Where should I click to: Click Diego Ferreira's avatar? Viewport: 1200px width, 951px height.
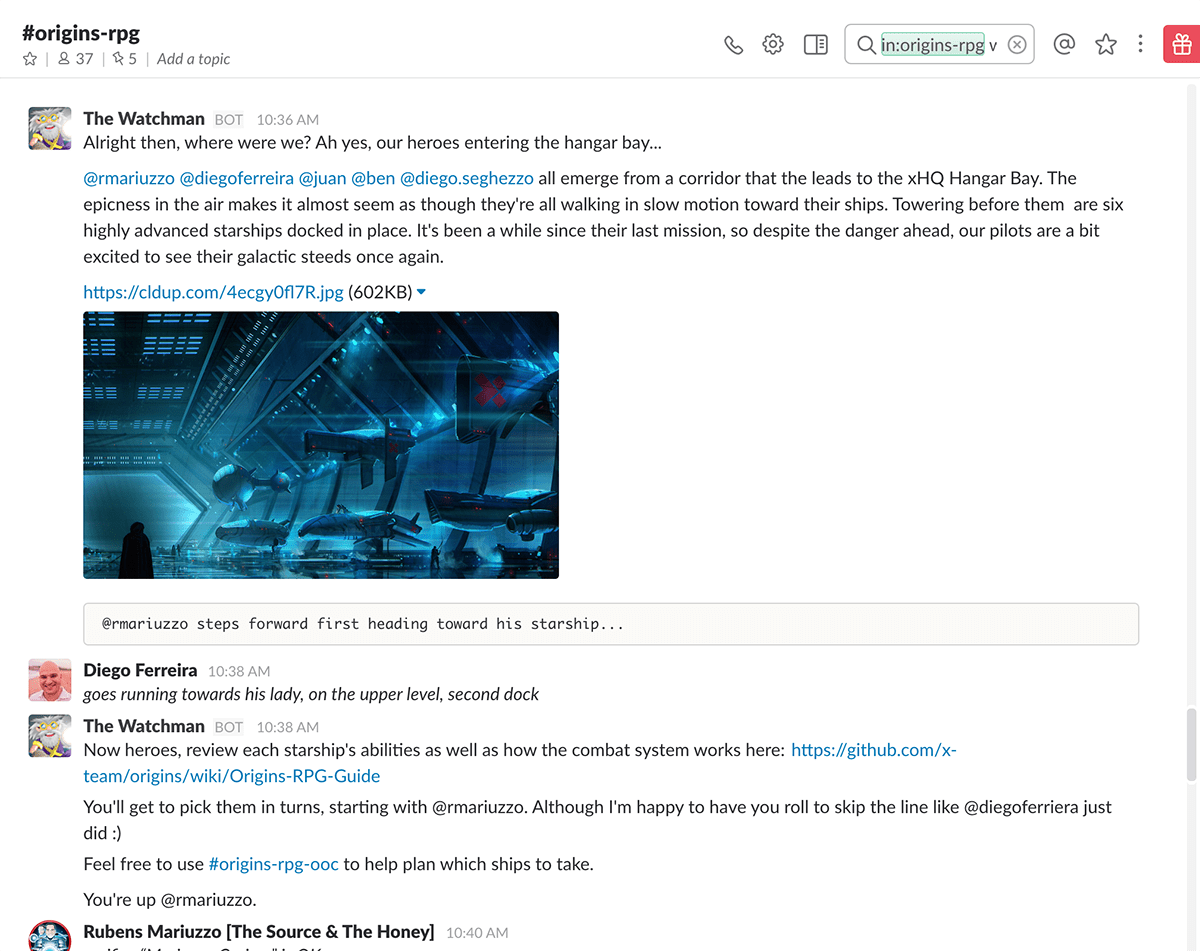coord(50,680)
